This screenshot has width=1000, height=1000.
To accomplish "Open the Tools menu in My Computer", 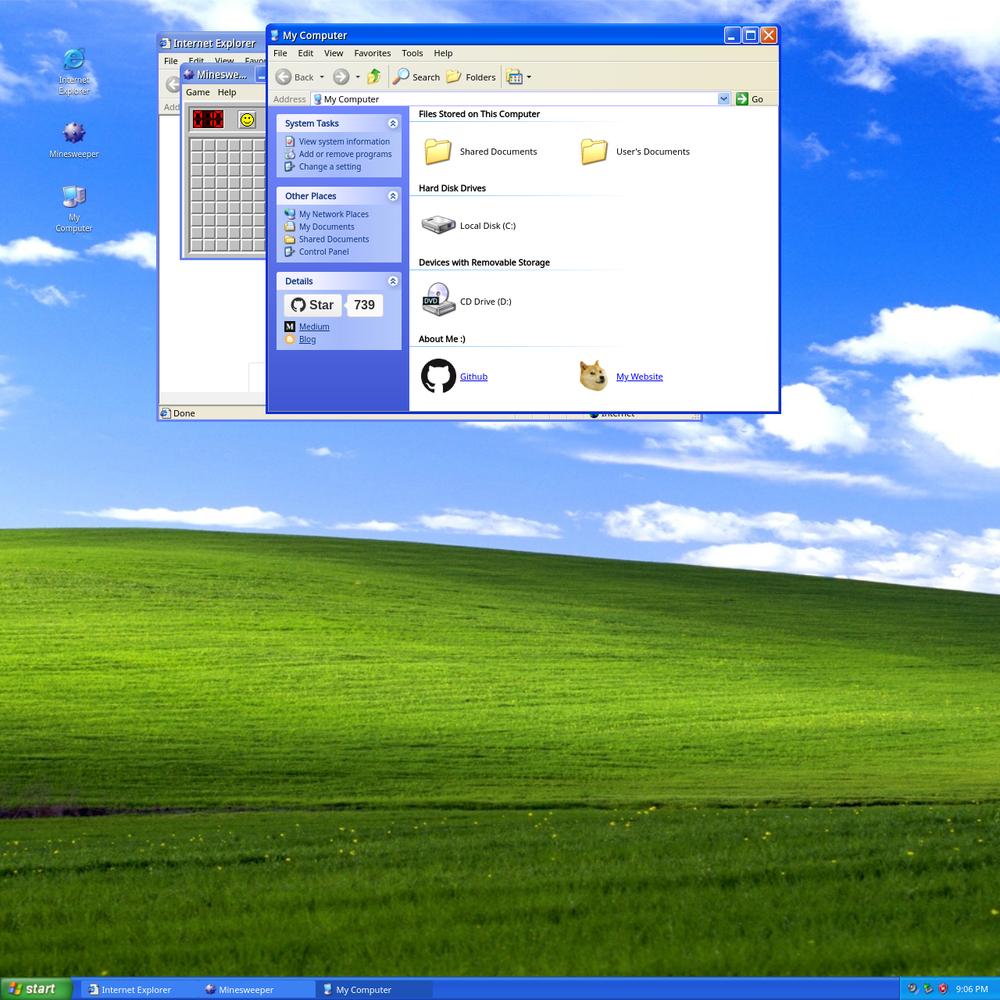I will click(412, 54).
